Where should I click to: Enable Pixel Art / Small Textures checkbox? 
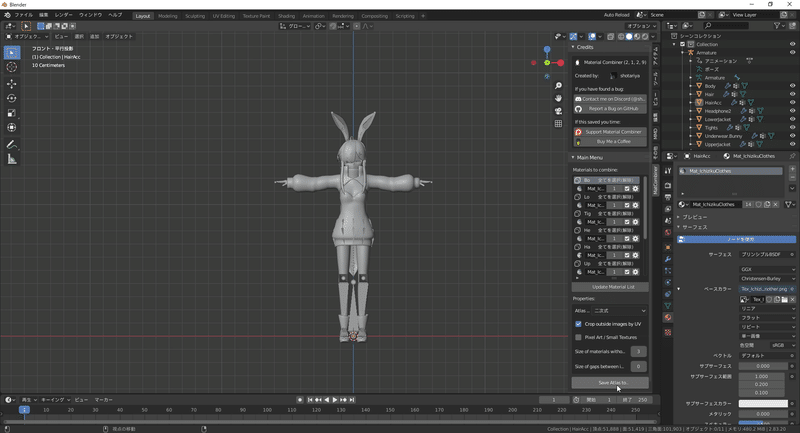click(578, 337)
